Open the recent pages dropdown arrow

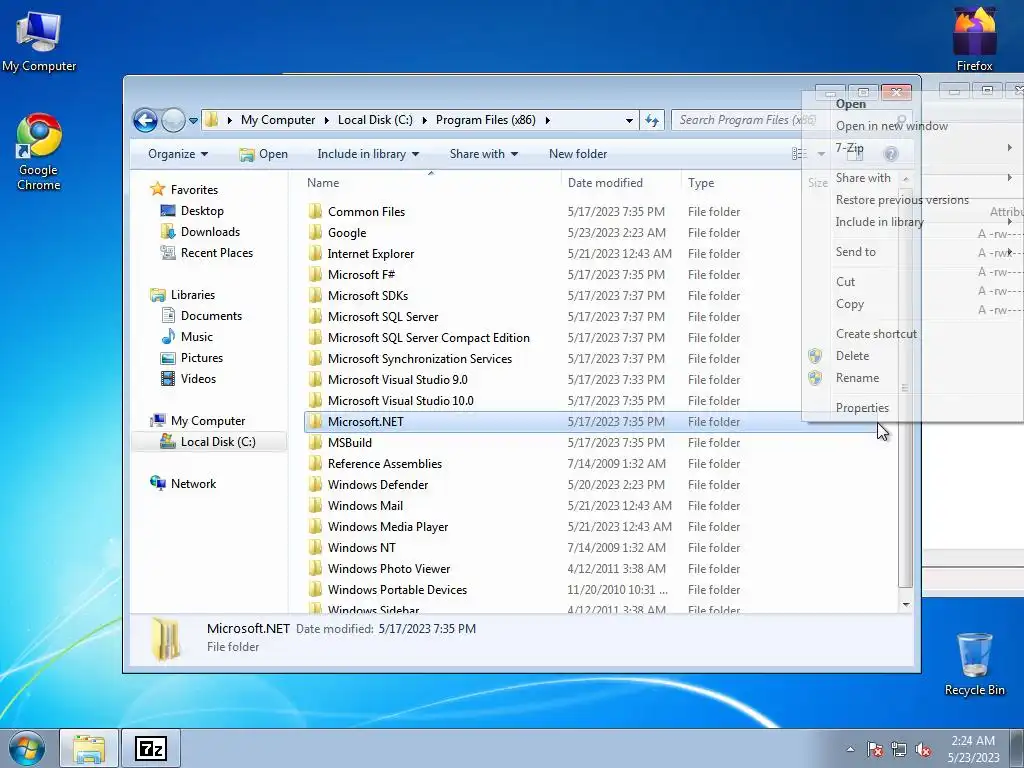pos(193,121)
